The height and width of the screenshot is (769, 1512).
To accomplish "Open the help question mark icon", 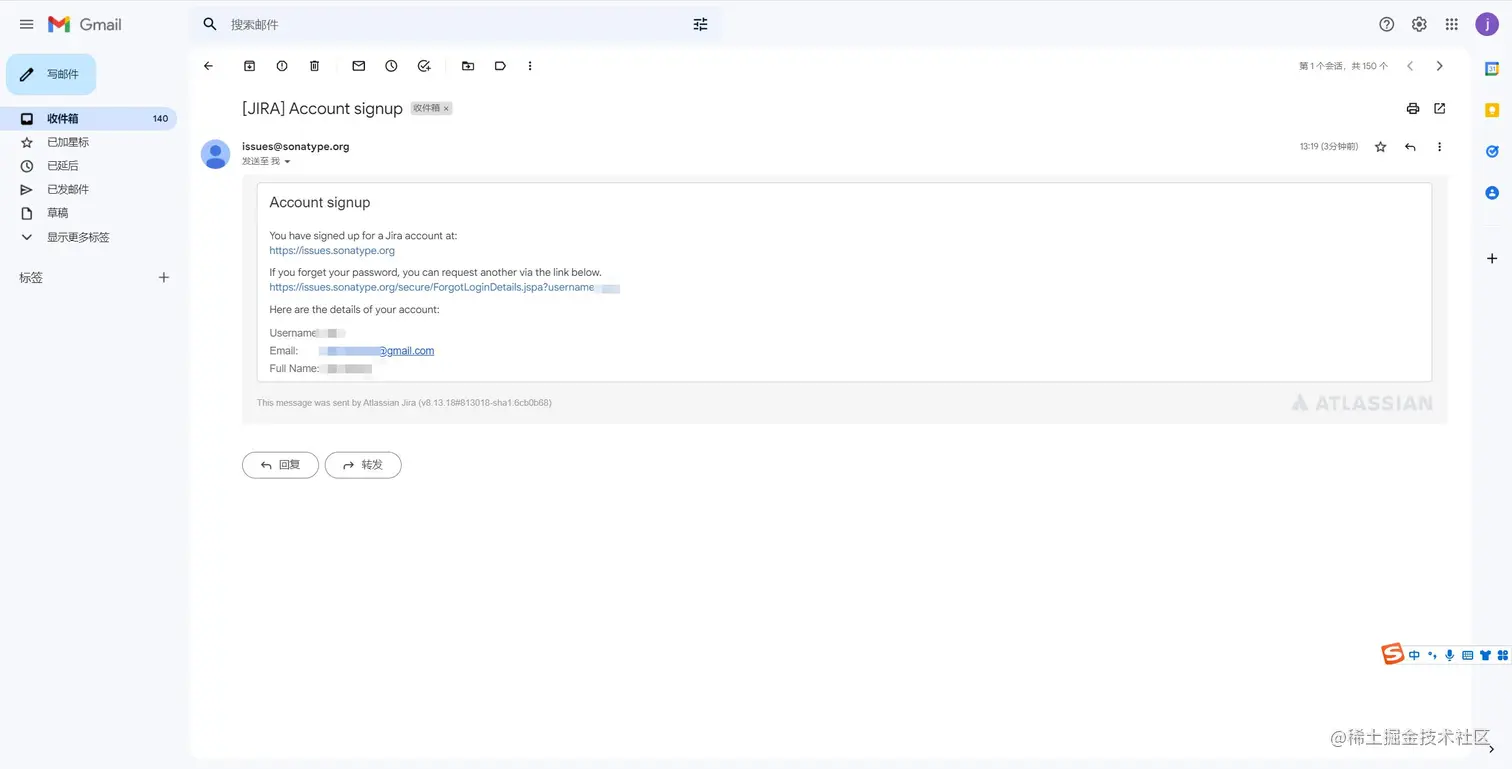I will [x=1386, y=24].
